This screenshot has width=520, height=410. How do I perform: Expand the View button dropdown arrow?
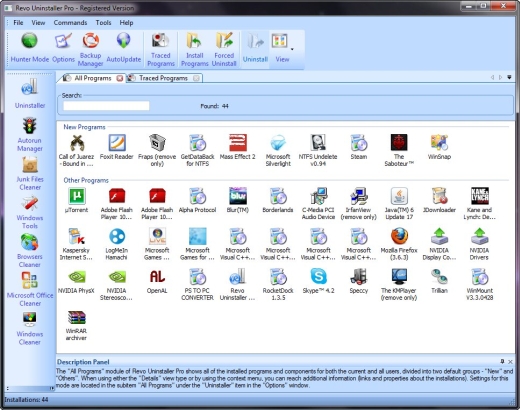click(x=292, y=49)
